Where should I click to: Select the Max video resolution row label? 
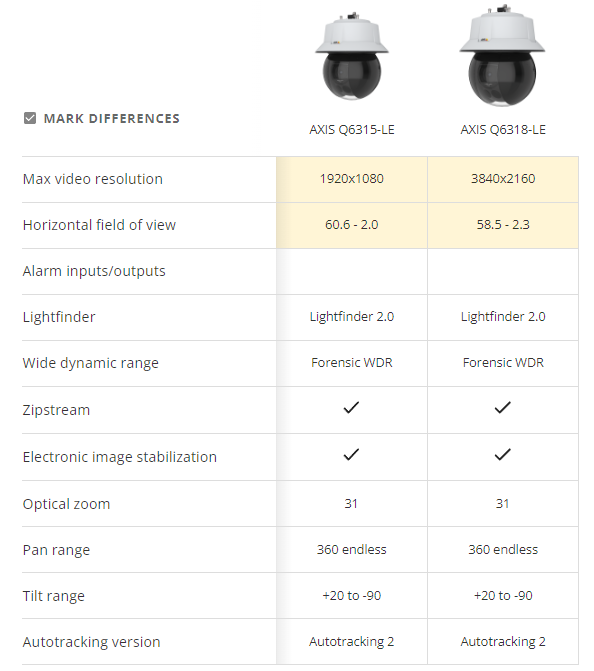[x=93, y=179]
